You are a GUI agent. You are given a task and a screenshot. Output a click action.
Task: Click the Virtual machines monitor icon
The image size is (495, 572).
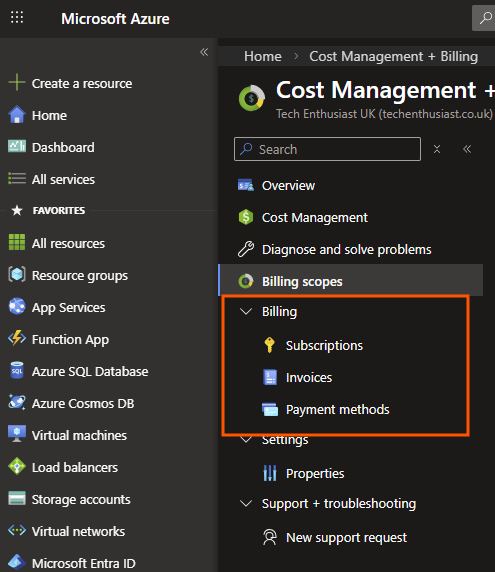point(17,434)
